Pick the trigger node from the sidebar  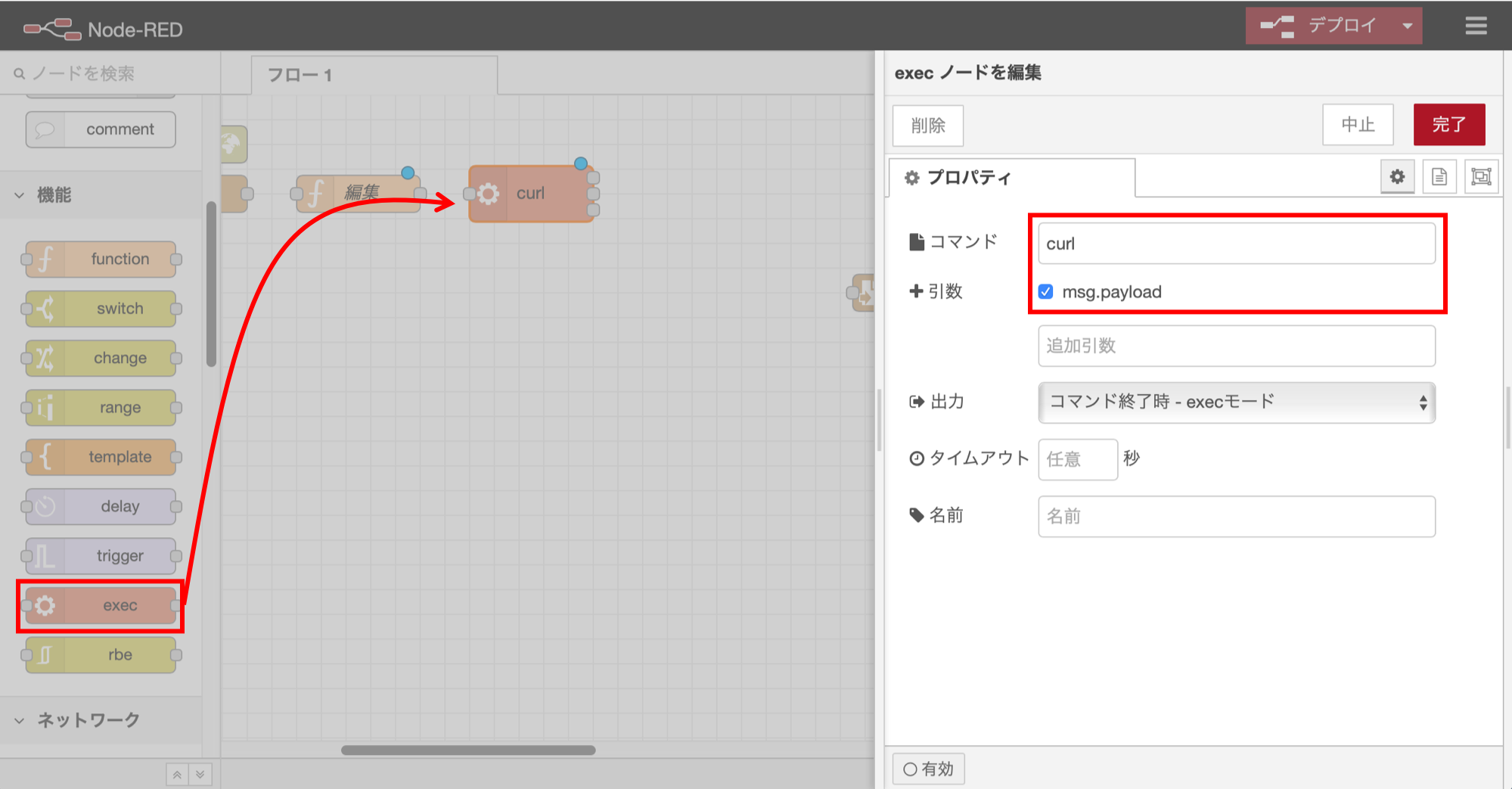point(100,555)
